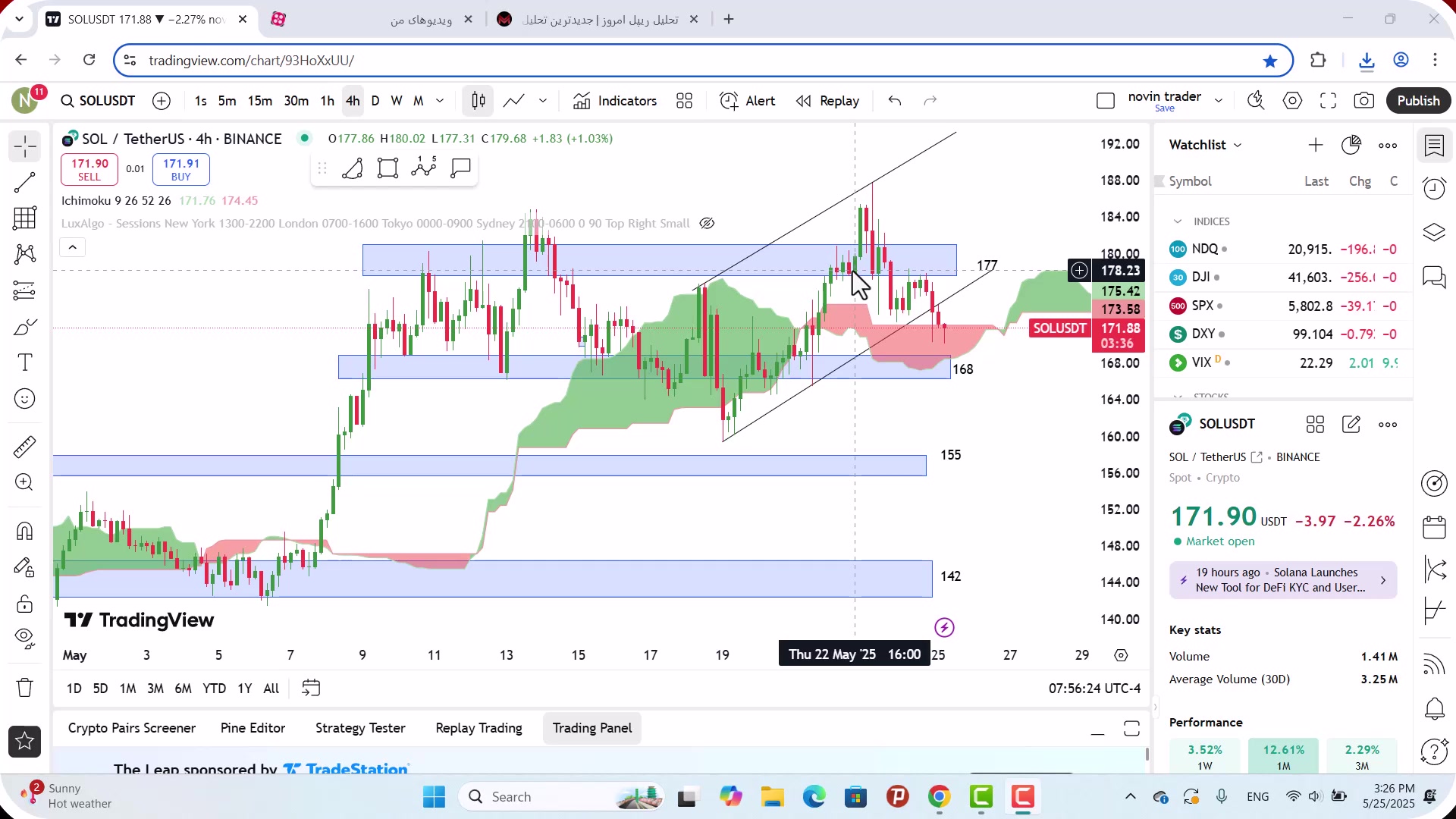
Task: Click the 171.90 SELL button
Action: click(89, 169)
